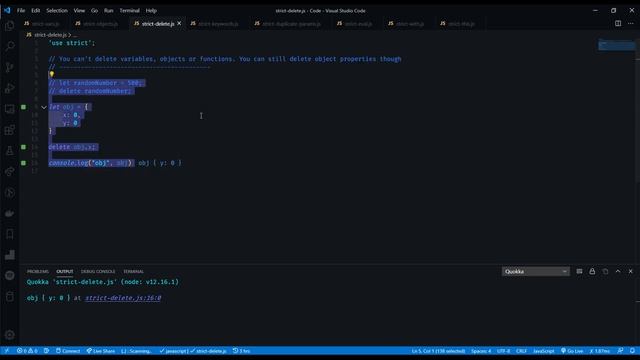Change indentation via Spaces: 4
The image size is (640, 360).
pos(481,351)
